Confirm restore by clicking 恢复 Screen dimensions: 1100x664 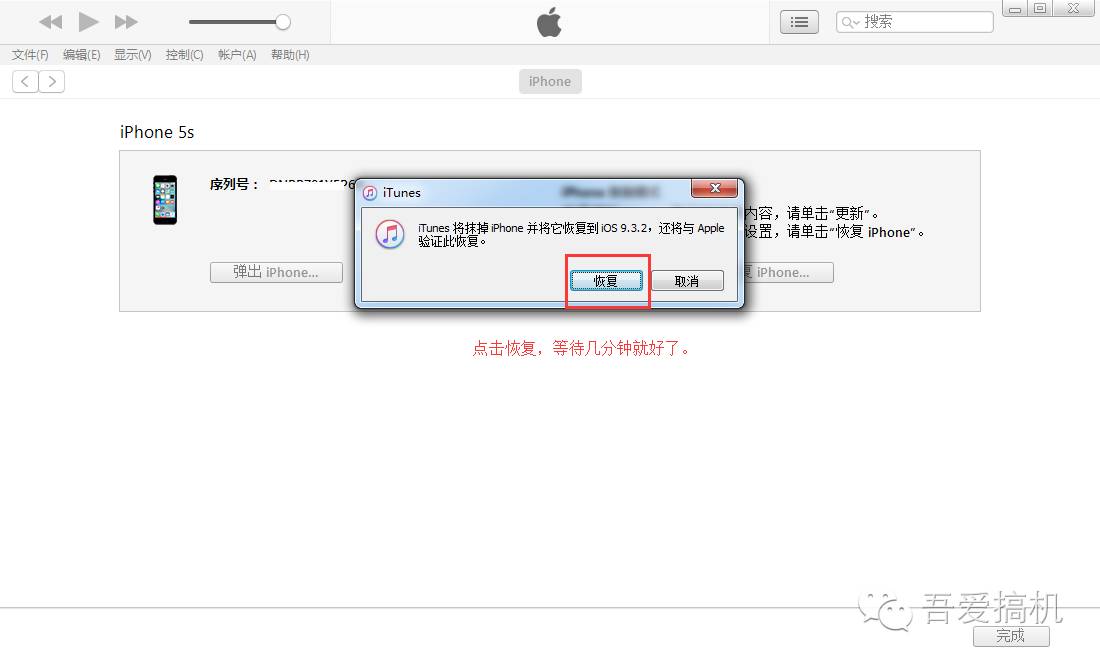point(605,281)
